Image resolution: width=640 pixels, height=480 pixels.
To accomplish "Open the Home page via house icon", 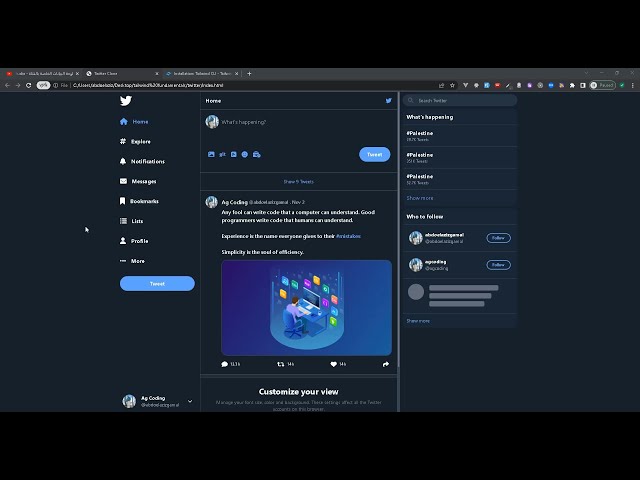I will [x=124, y=122].
